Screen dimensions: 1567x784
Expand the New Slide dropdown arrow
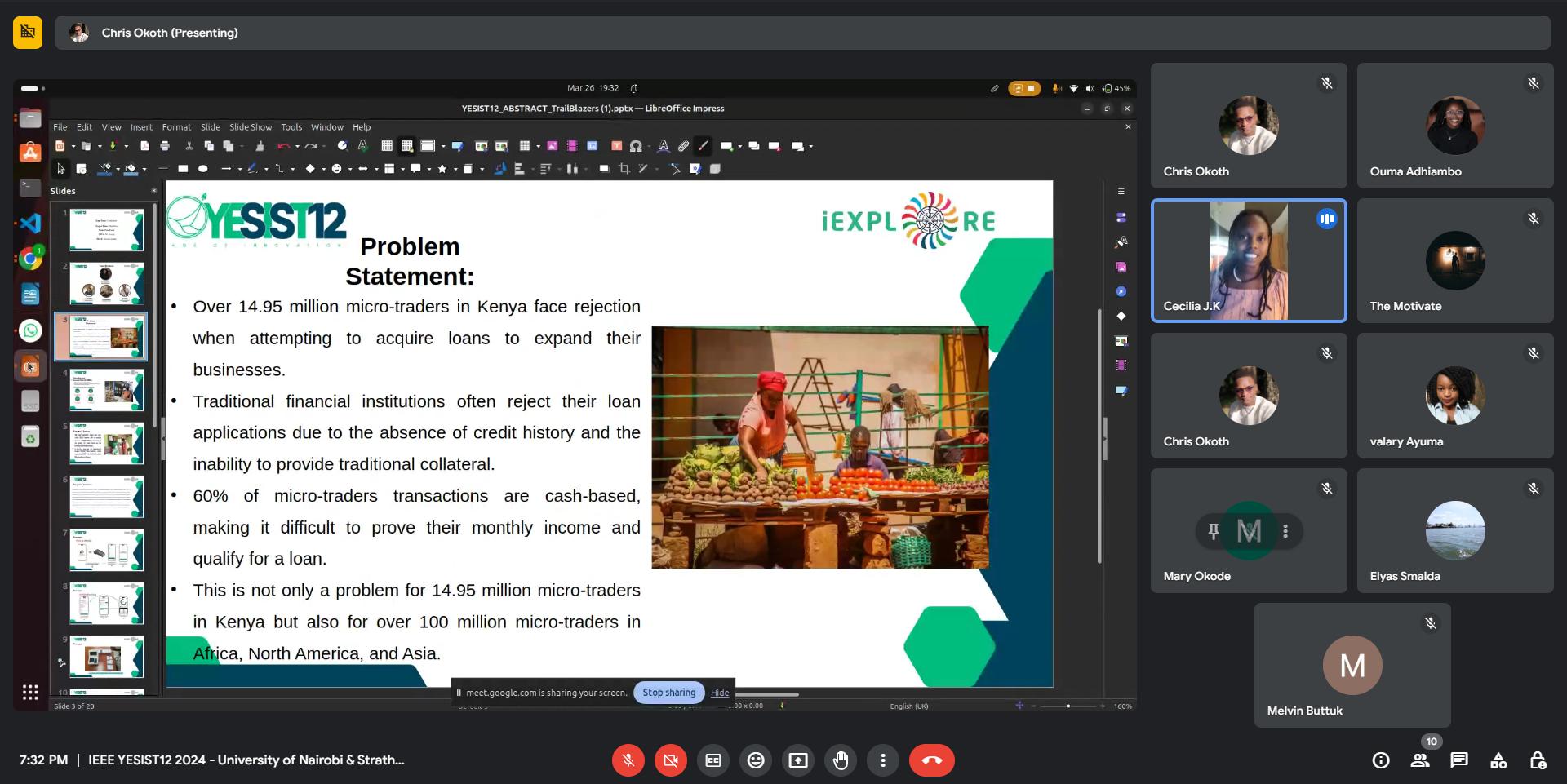point(740,146)
